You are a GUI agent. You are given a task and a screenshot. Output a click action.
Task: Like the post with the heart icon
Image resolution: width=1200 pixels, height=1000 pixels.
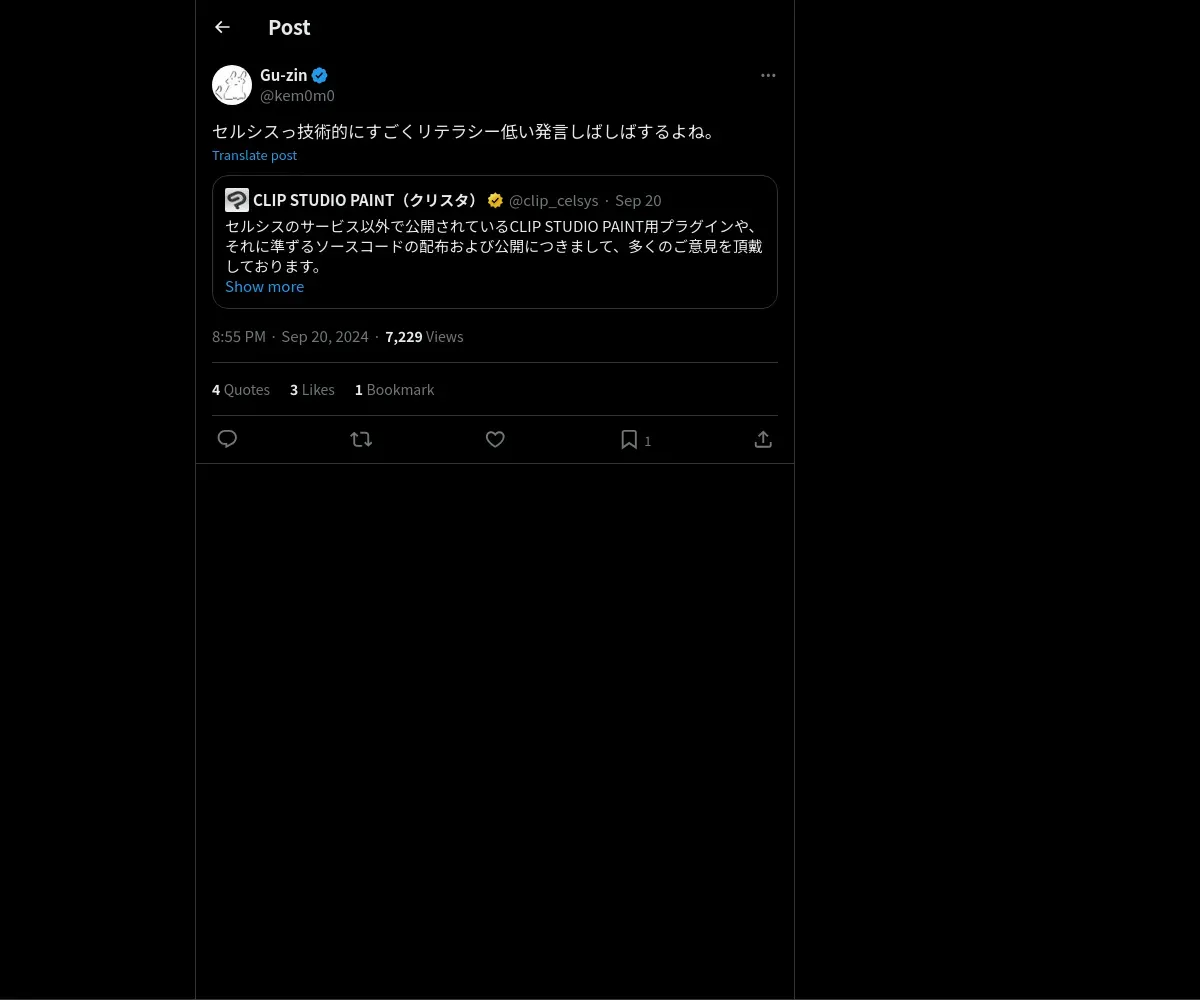(x=495, y=439)
